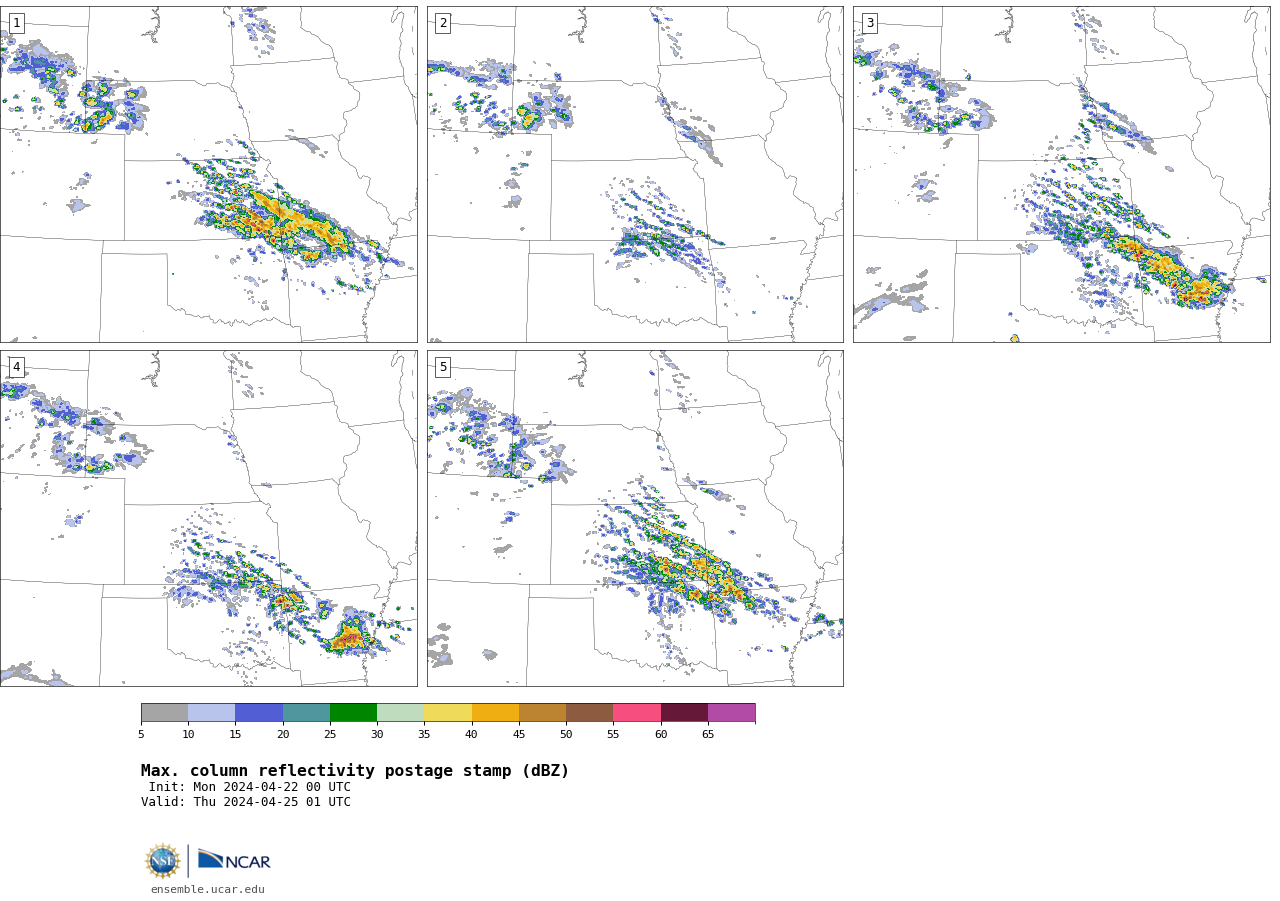The image size is (1280, 901).
Task: Click the panel number label 5
Action: [443, 367]
